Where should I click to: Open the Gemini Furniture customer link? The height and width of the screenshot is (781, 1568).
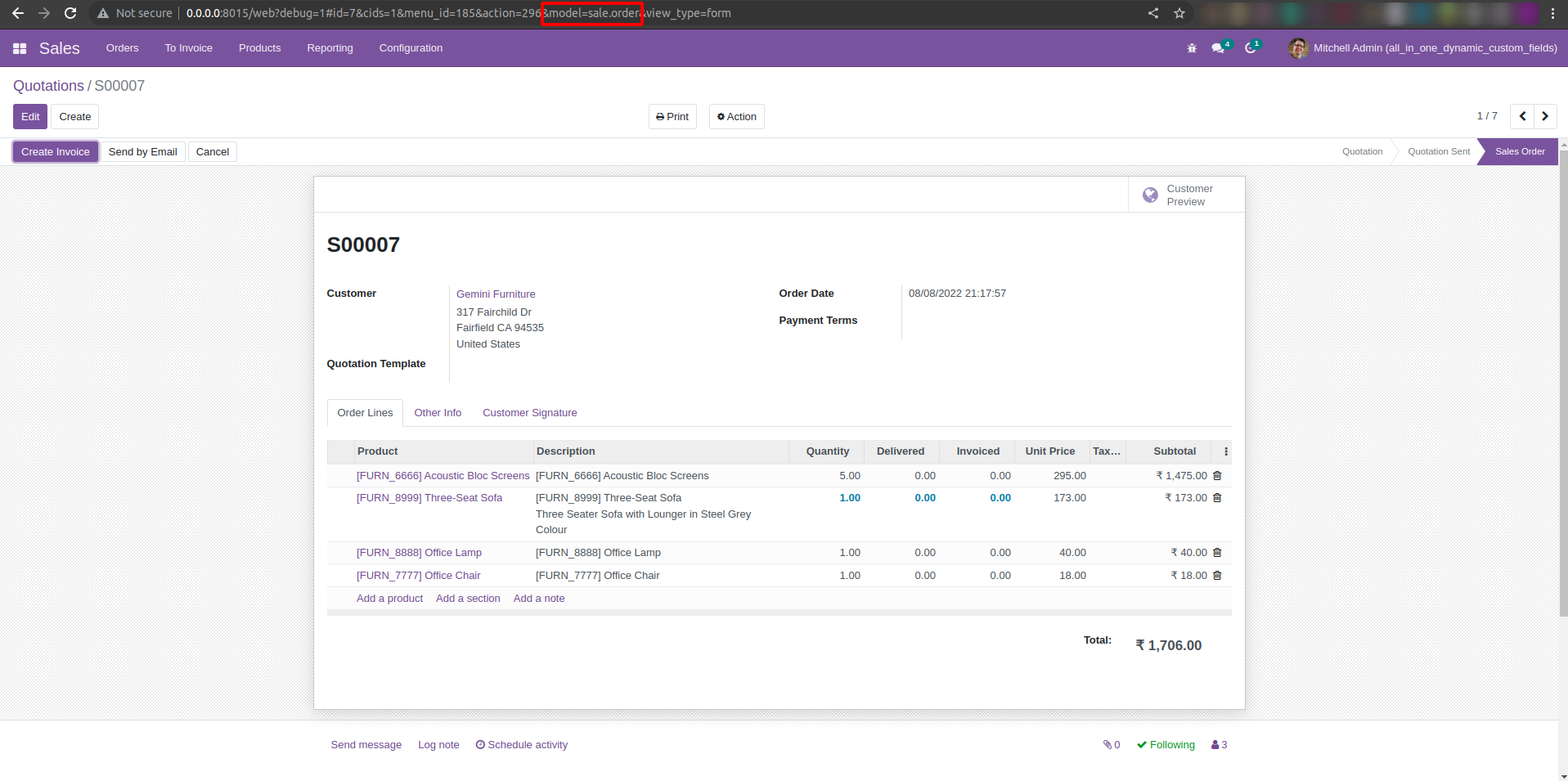pos(496,294)
